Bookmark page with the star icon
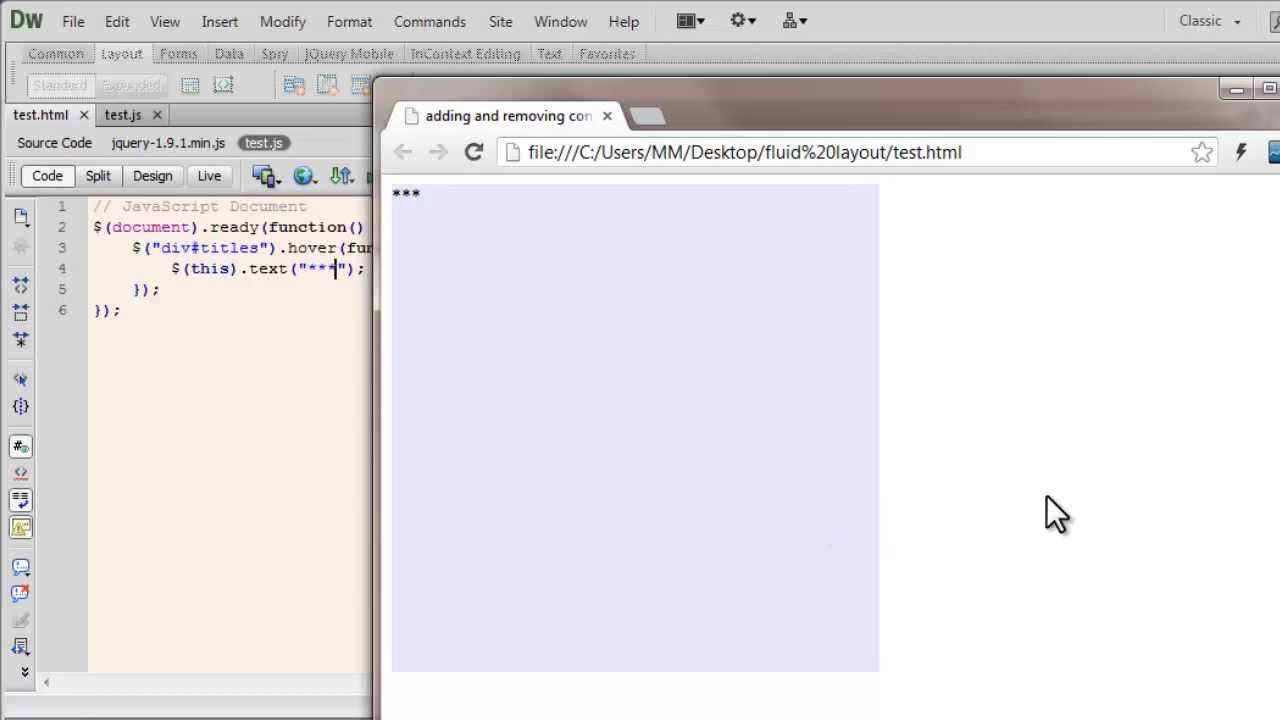Viewport: 1280px width, 720px height. pos(1202,152)
